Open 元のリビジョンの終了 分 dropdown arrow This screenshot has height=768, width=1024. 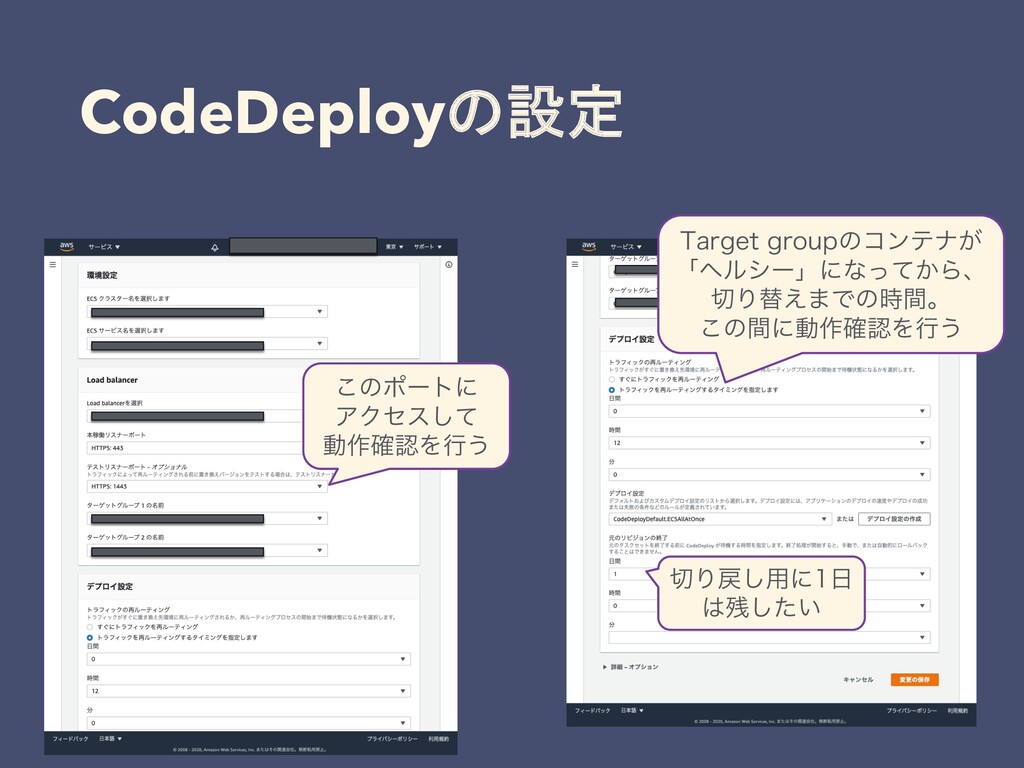(922, 637)
